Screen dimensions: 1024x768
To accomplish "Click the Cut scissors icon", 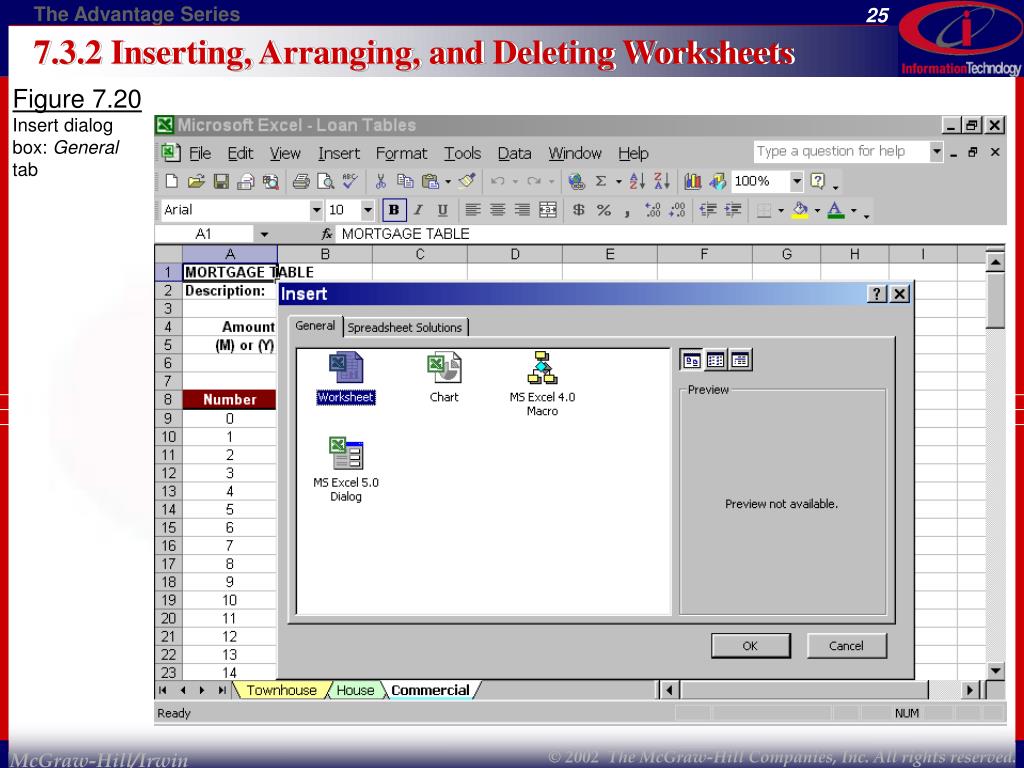I will [381, 182].
